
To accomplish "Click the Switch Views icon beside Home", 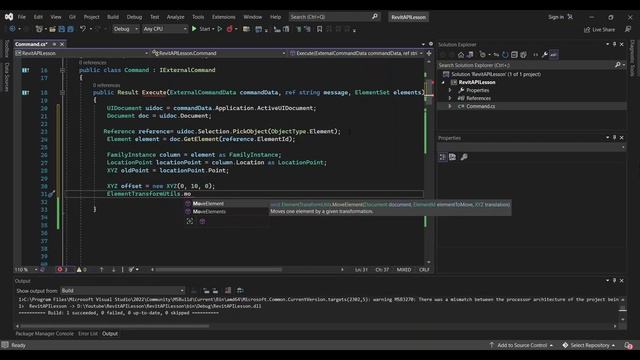I will pyautogui.click(x=470, y=55).
